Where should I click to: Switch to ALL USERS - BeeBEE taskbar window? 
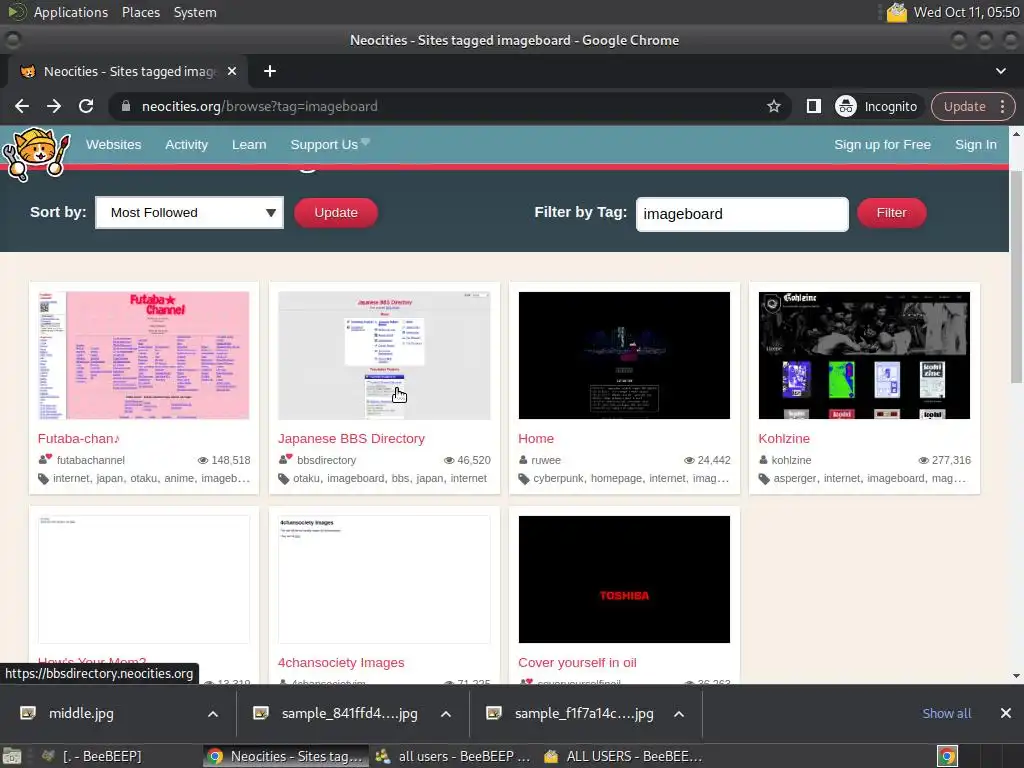[x=624, y=756]
